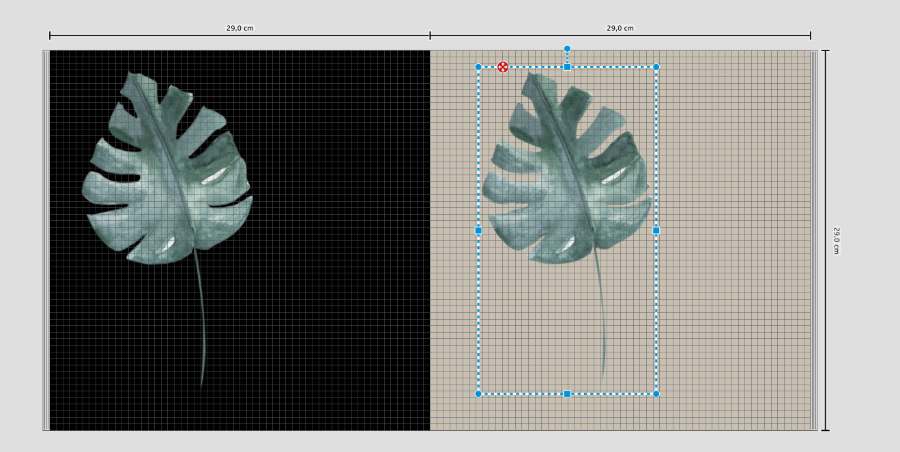Click the striped left edge of the spread
Screen dimensions: 900x452
pyautogui.click(x=46, y=240)
